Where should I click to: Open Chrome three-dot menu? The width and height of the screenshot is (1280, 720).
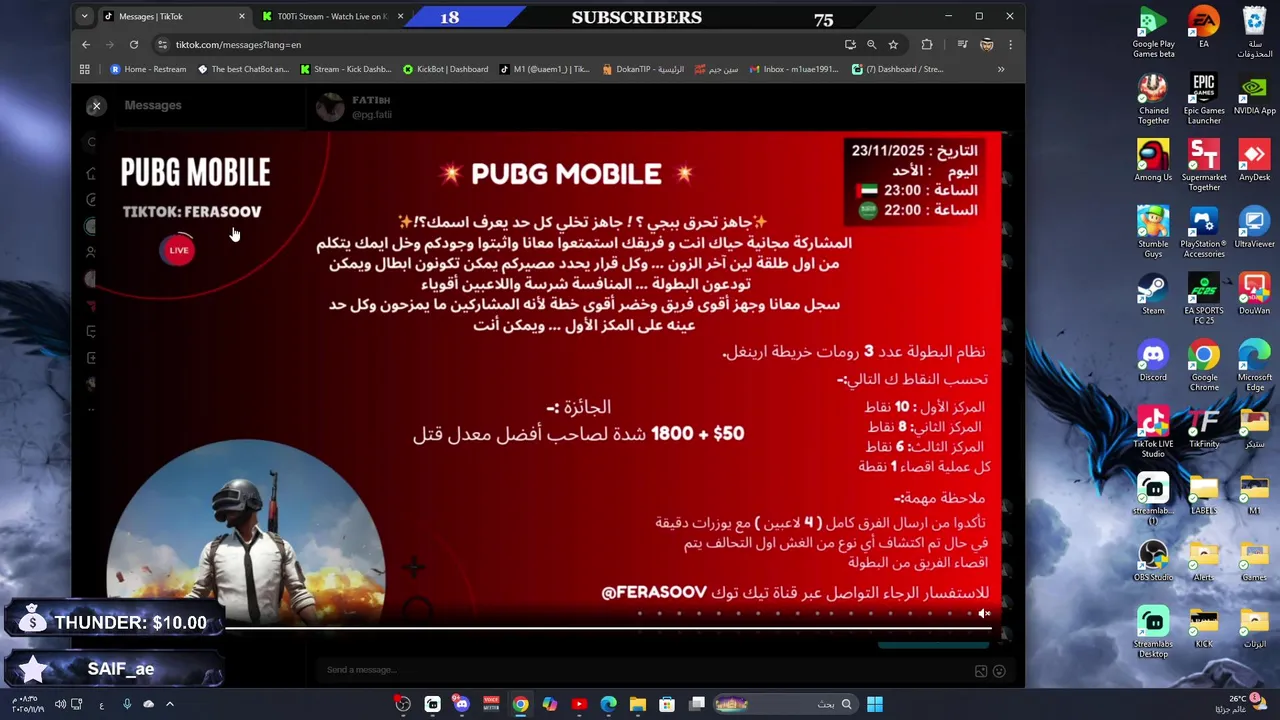[x=1010, y=44]
